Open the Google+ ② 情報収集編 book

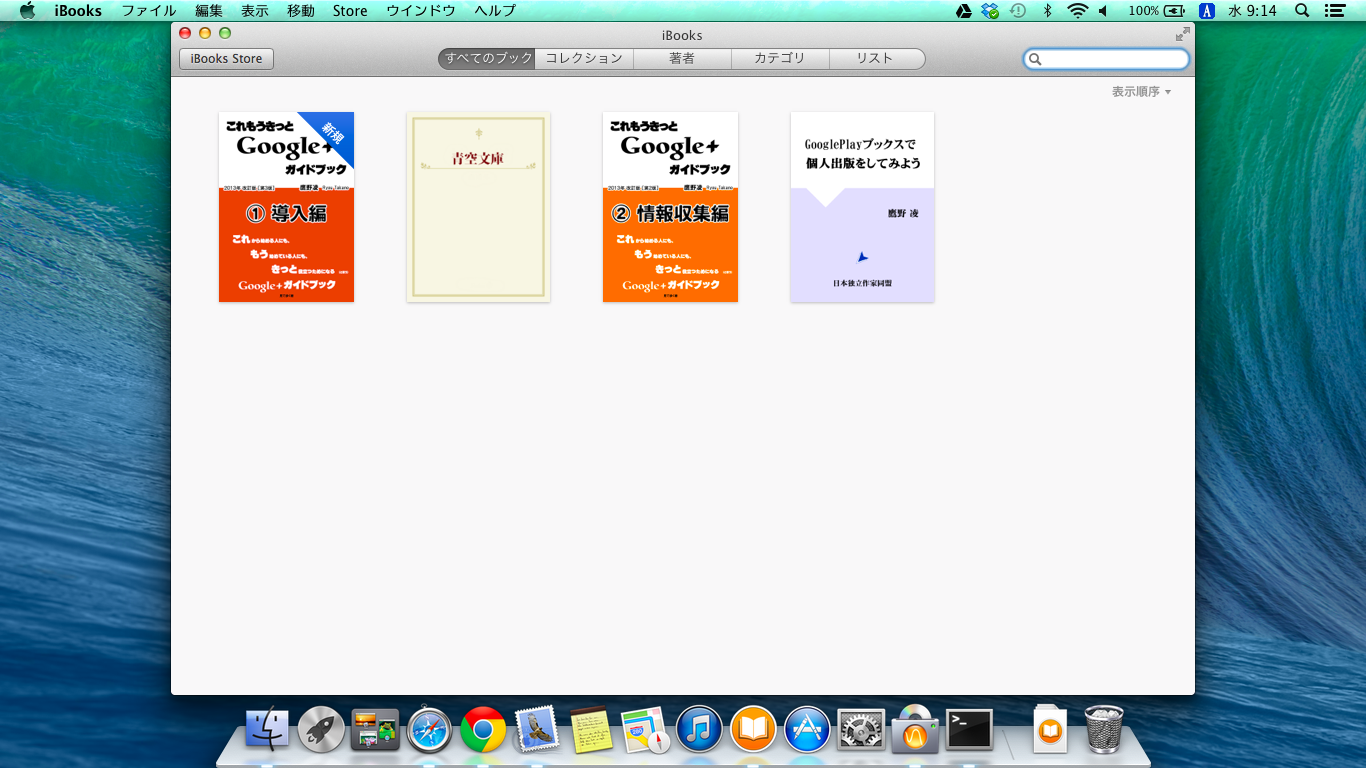click(x=671, y=207)
